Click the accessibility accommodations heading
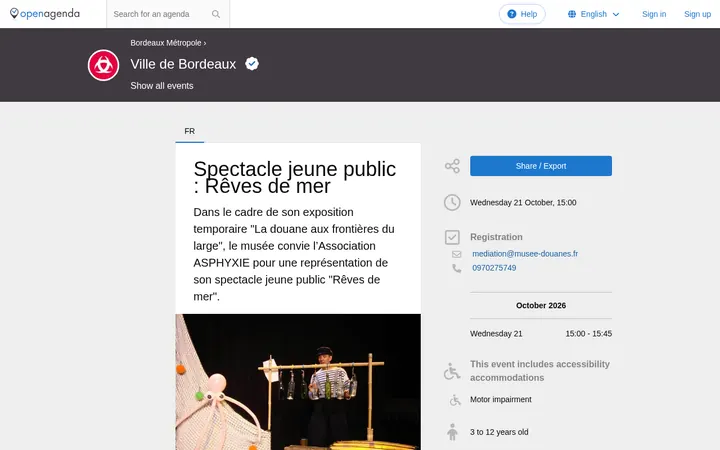Image resolution: width=720 pixels, height=450 pixels. (540, 371)
